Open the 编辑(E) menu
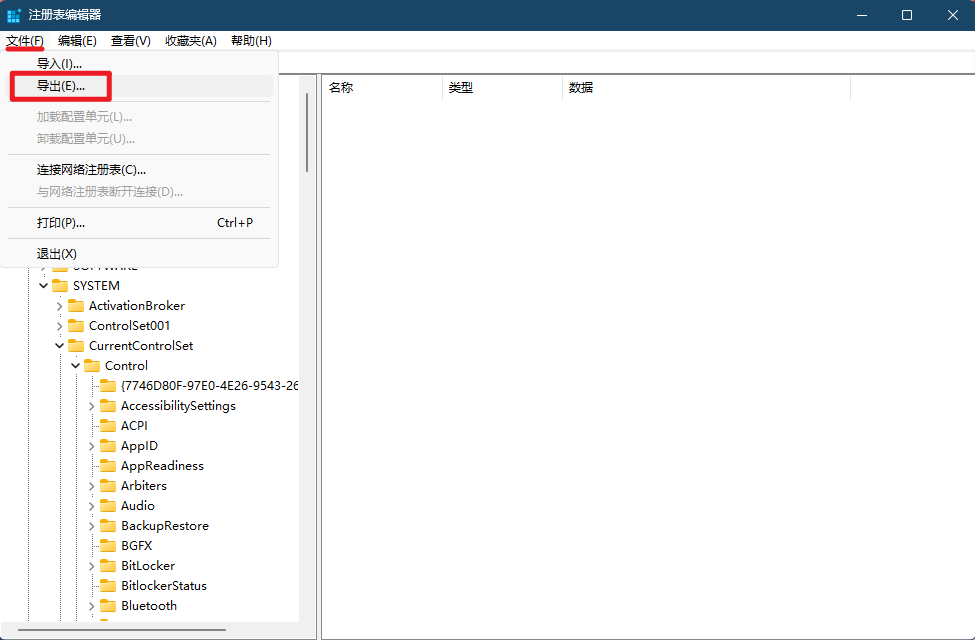975x640 pixels. (77, 41)
